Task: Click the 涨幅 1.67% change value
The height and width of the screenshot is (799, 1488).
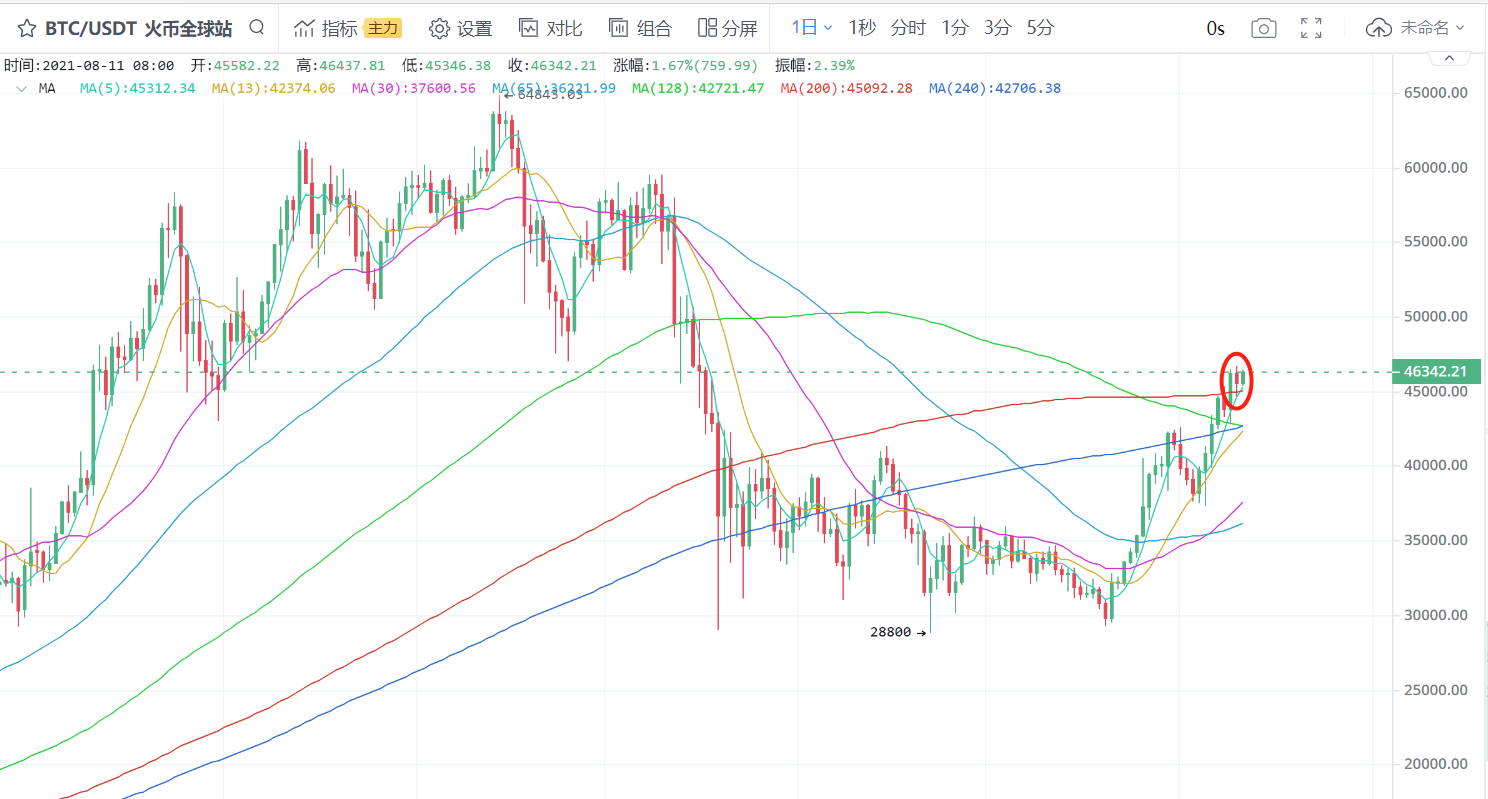Action: 686,66
